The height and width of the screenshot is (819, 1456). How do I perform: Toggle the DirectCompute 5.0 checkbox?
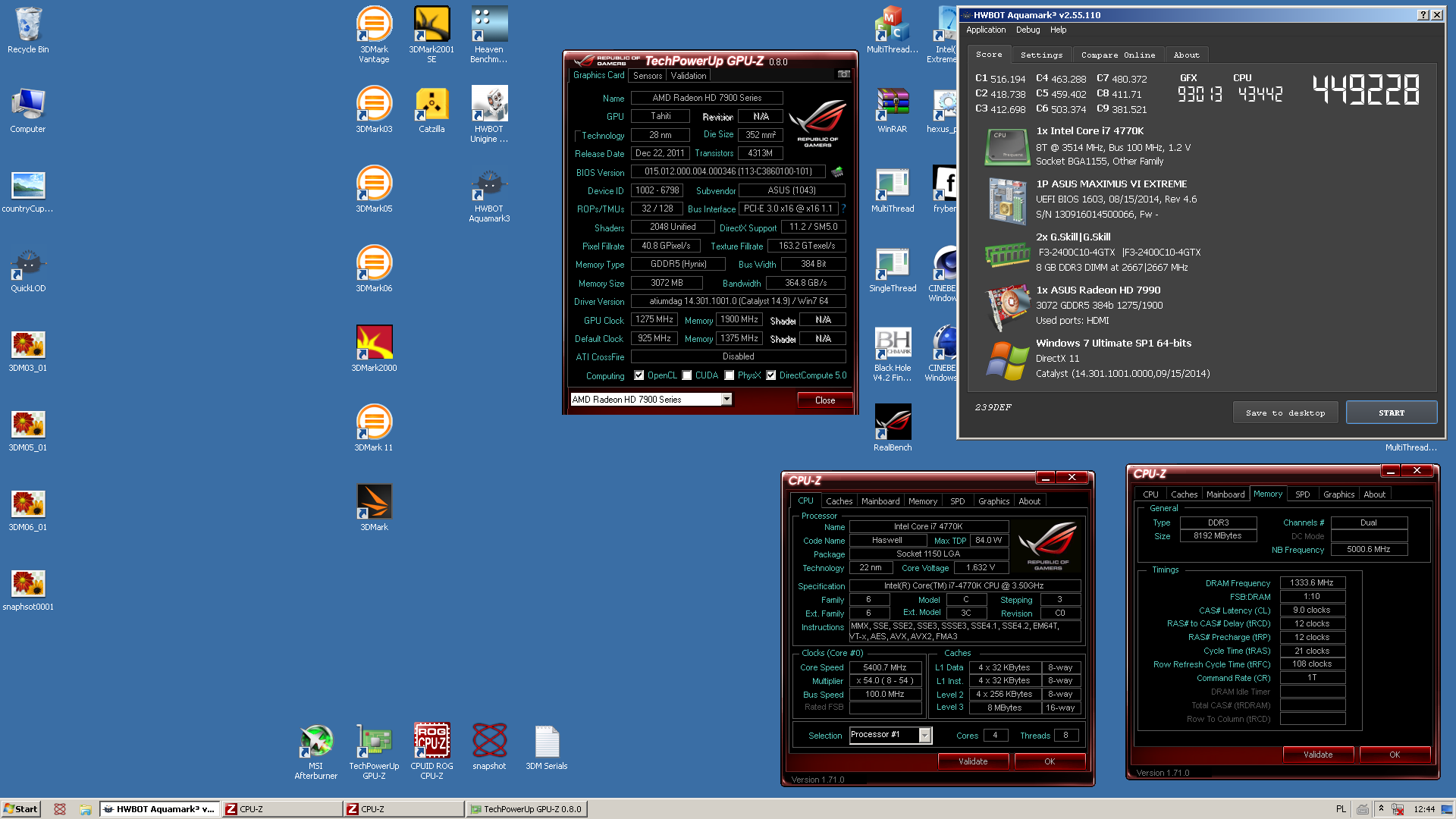[x=771, y=375]
